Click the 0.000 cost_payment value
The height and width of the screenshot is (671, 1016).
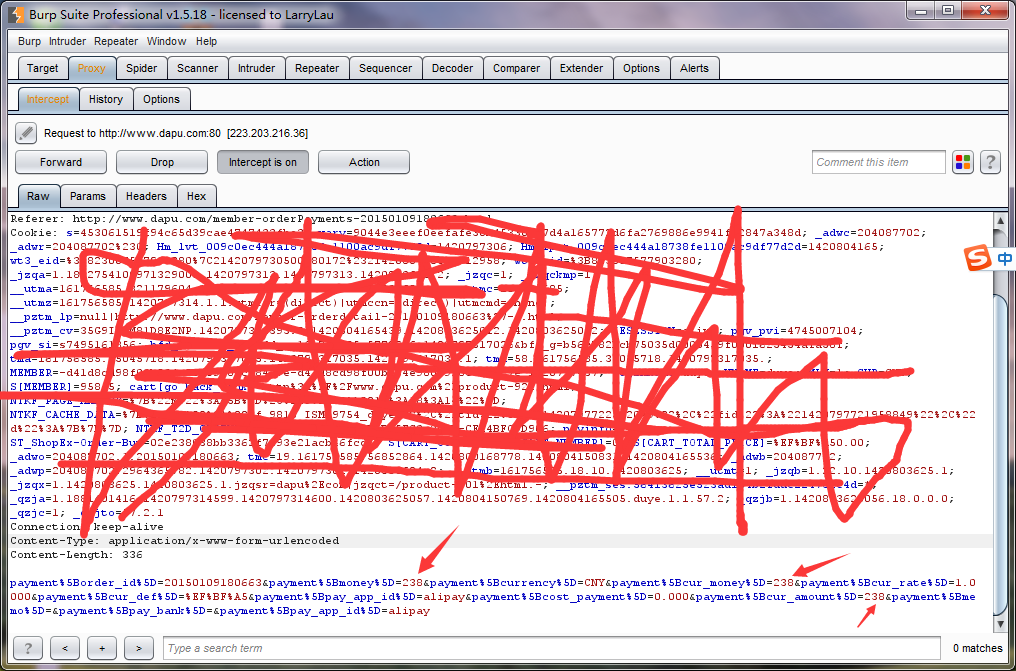click(671, 597)
